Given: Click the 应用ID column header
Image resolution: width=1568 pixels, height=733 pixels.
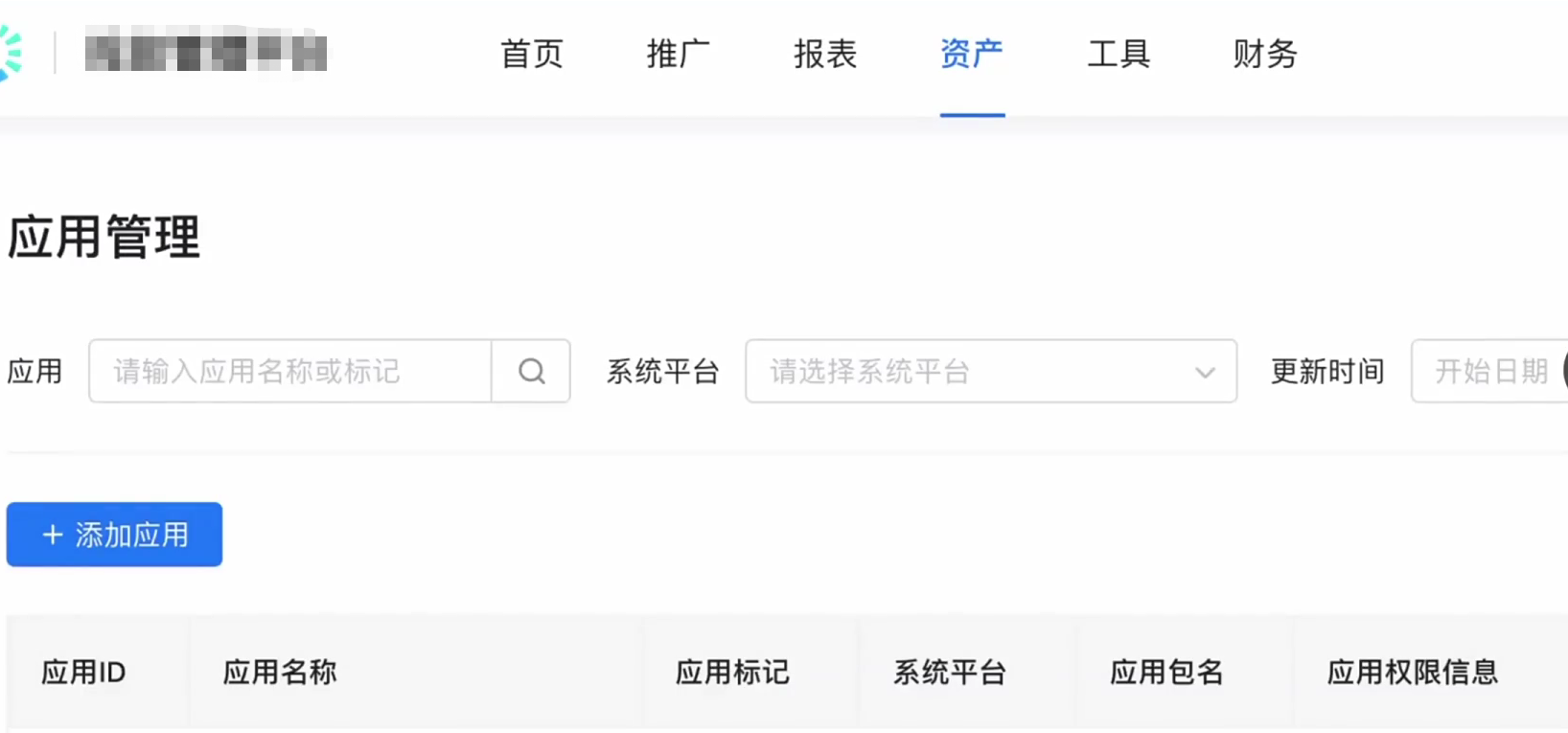Looking at the screenshot, I should (83, 673).
